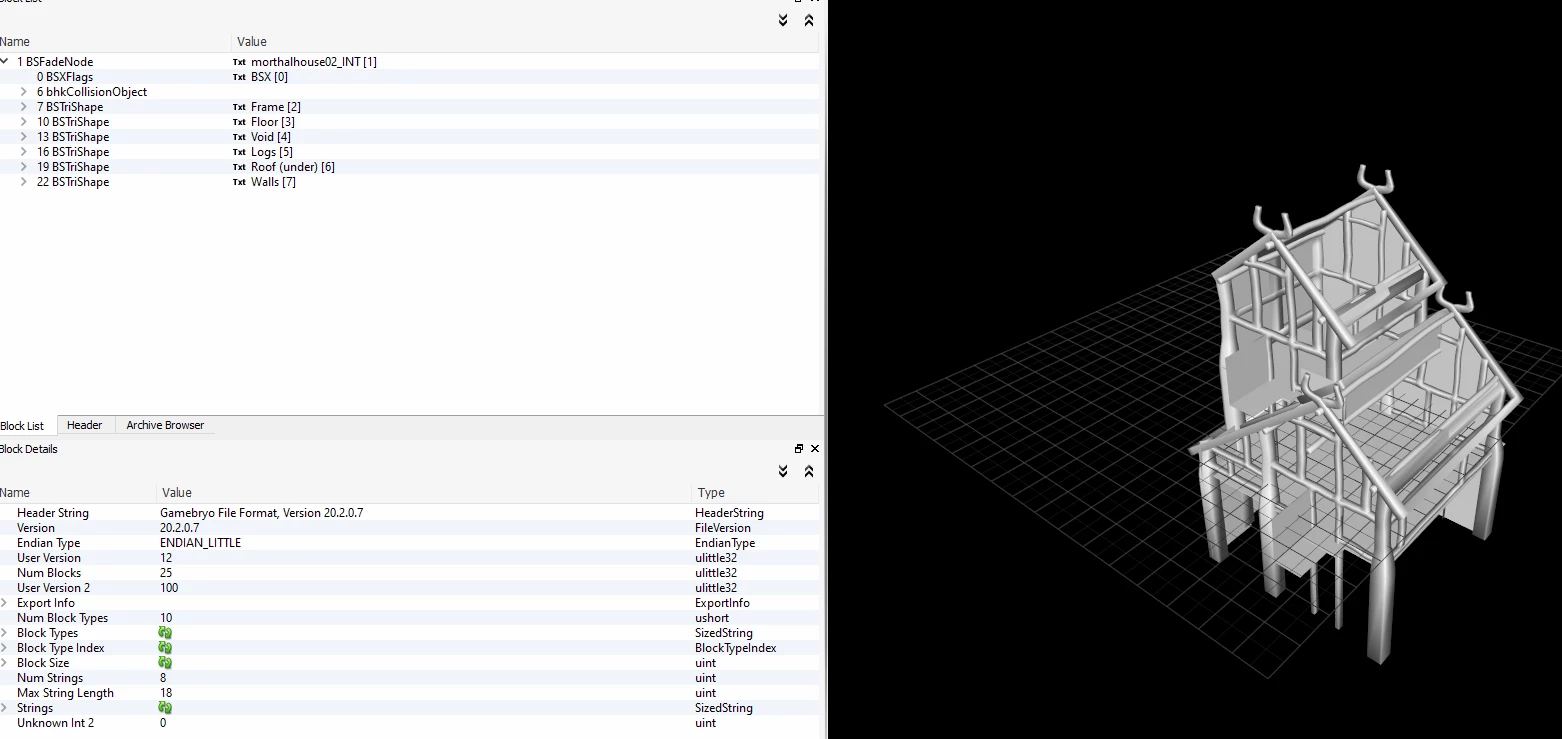
Task: Click the Txt icon beside Frame [2]
Action: coord(239,107)
